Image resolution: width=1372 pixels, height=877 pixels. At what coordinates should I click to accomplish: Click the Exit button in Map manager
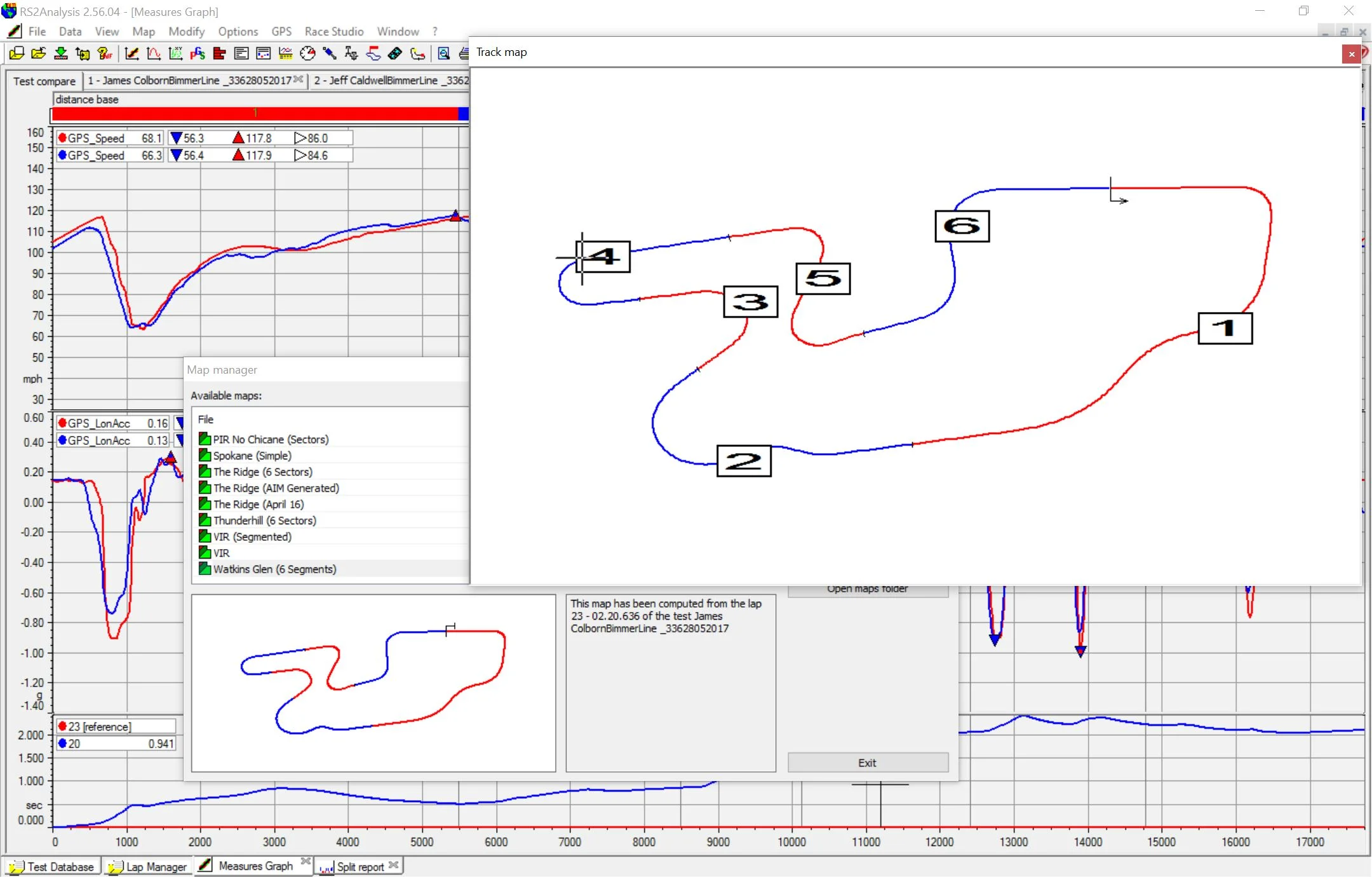pyautogui.click(x=868, y=763)
